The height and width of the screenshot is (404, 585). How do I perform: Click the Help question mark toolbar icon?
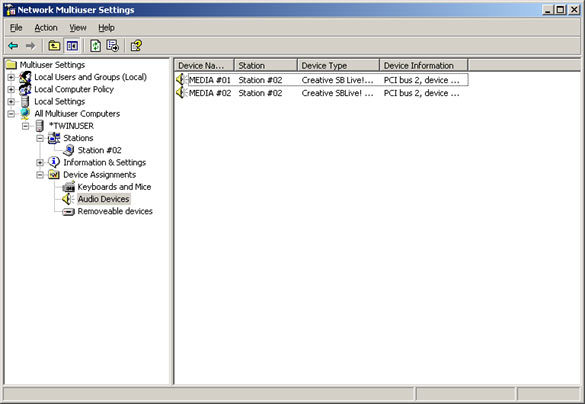136,46
